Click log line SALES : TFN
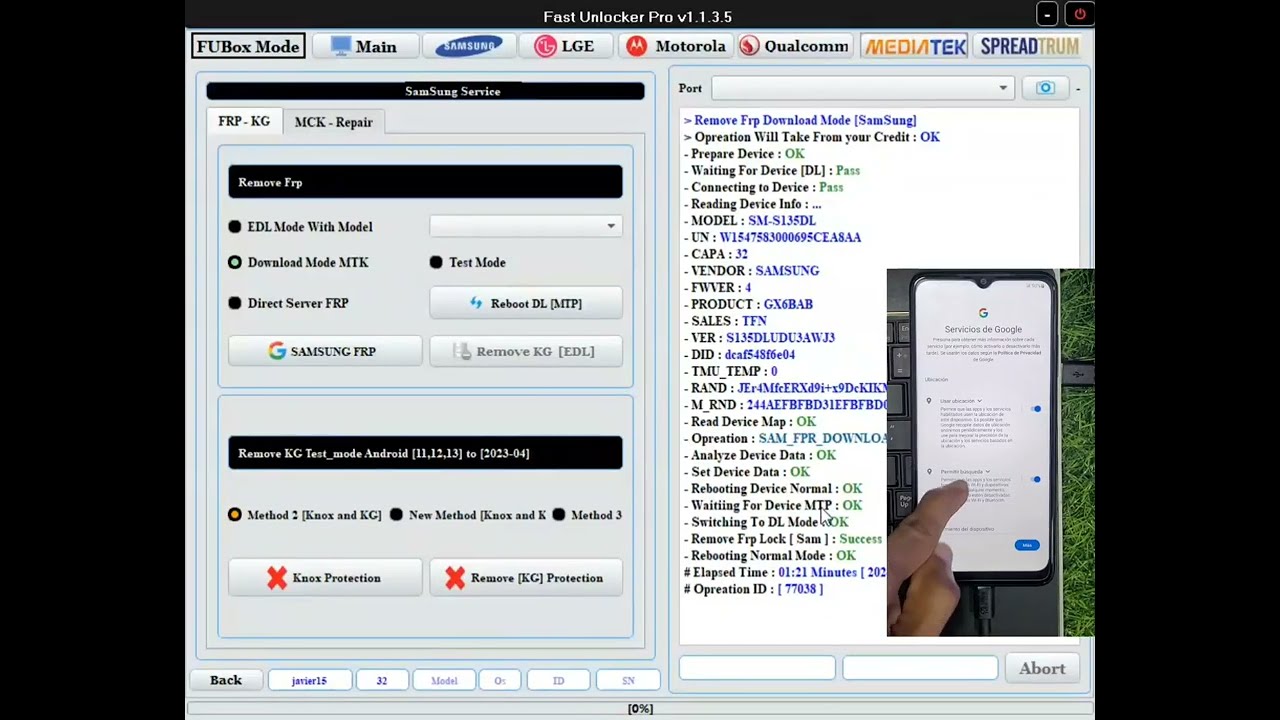Screen dimensions: 1280x720 tap(725, 321)
